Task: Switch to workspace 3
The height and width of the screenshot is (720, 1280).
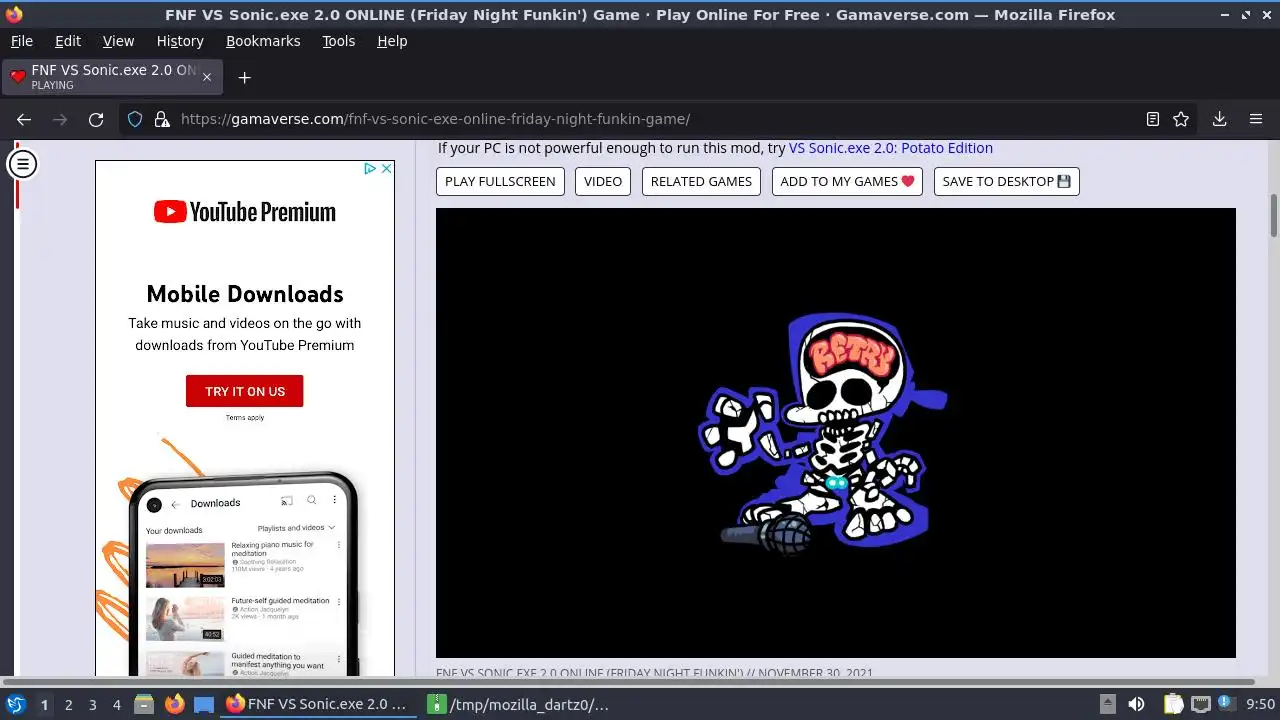Action: click(x=92, y=704)
